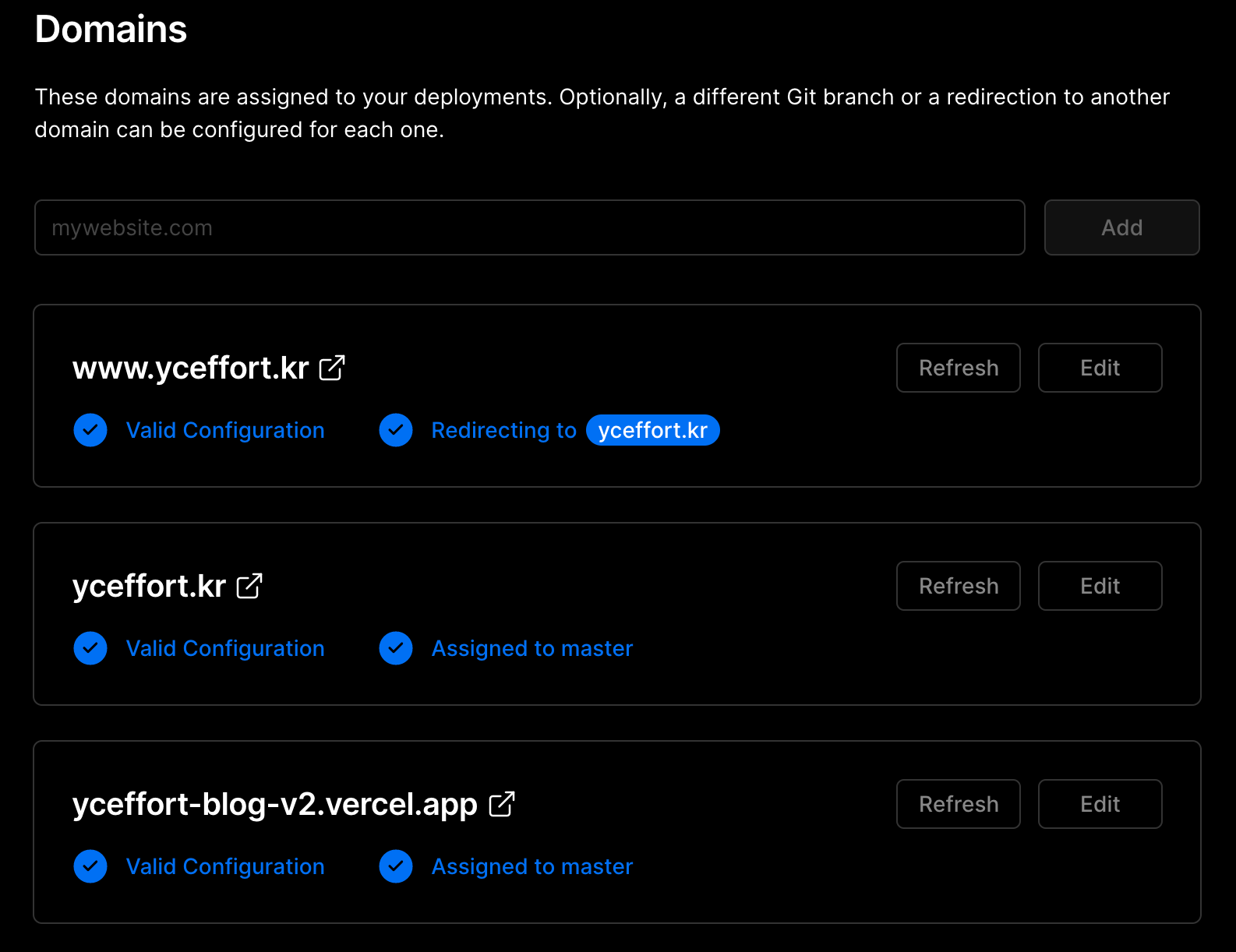Image resolution: width=1236 pixels, height=952 pixels.
Task: Click the yceffort.kr redirect target badge
Action: [x=652, y=430]
